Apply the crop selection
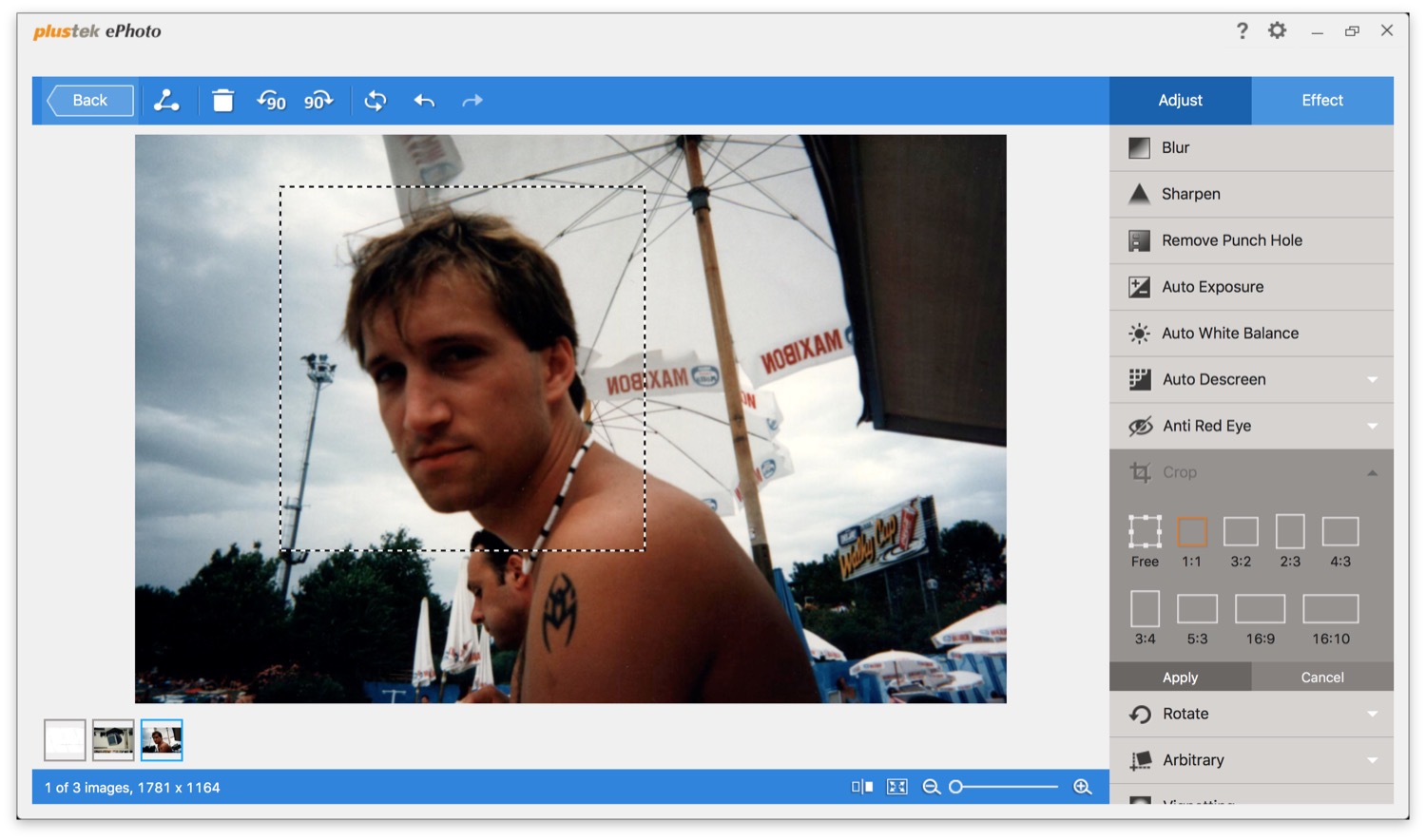Screen dimensions: 1426x840 (x=1180, y=678)
